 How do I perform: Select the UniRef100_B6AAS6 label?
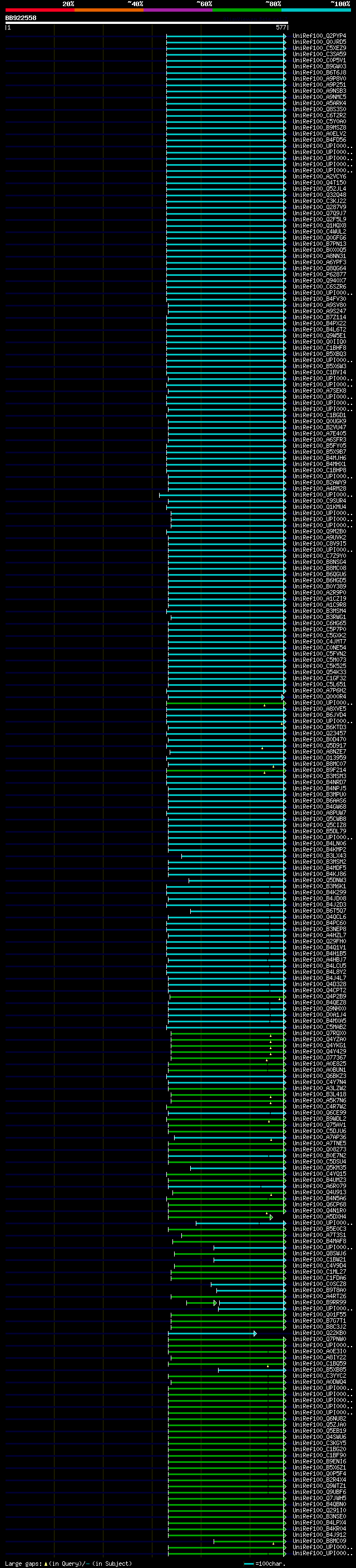click(319, 800)
